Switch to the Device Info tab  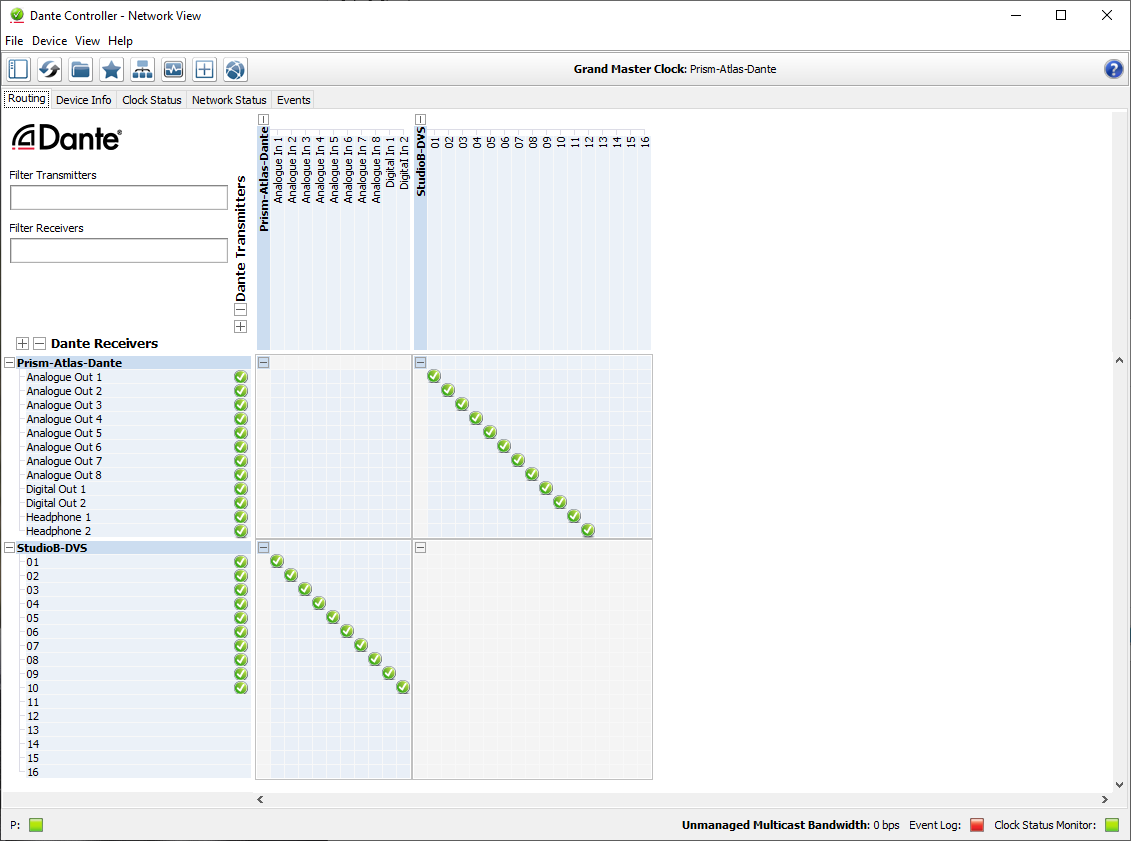pos(84,100)
